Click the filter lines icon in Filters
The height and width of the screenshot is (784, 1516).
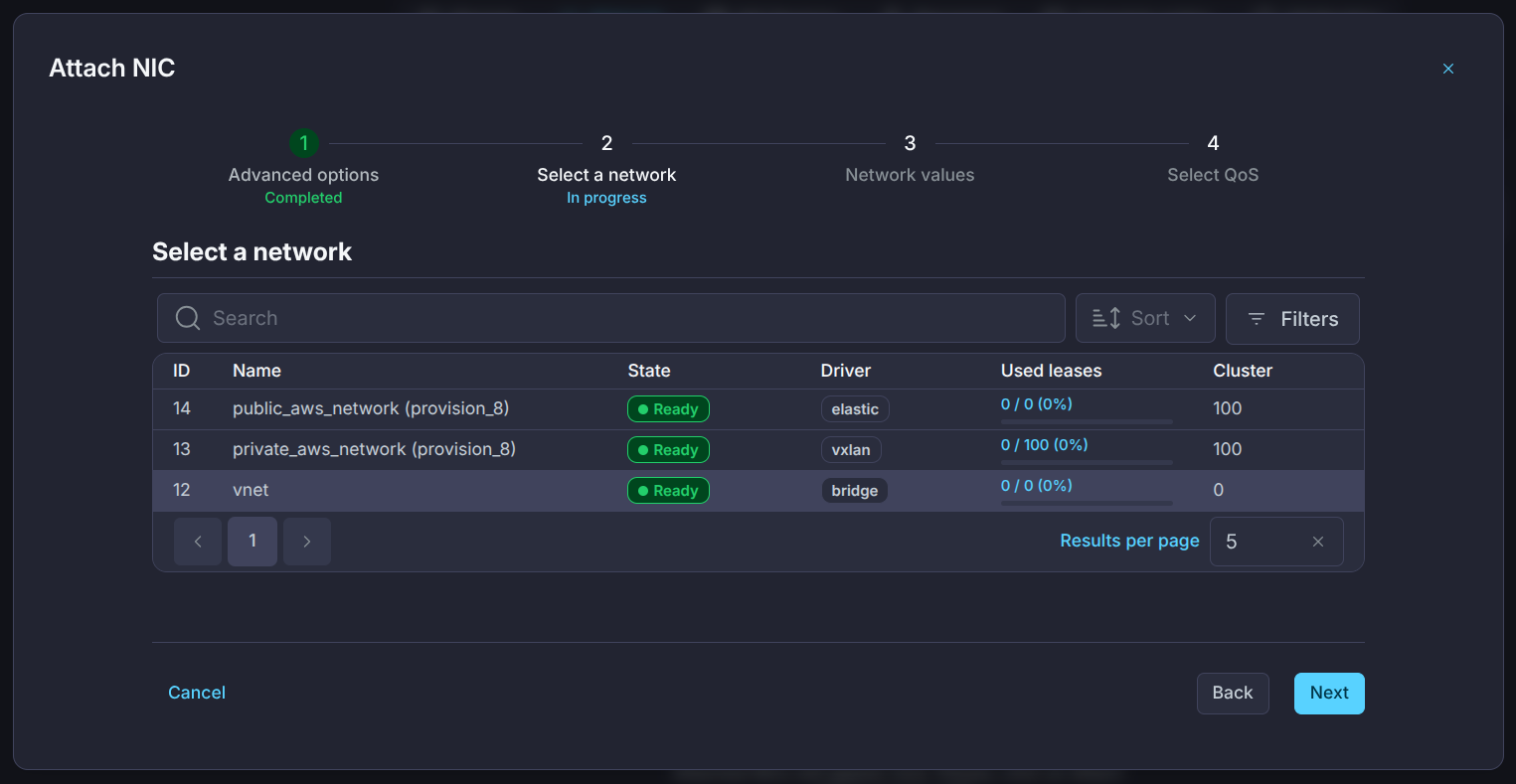[1257, 319]
